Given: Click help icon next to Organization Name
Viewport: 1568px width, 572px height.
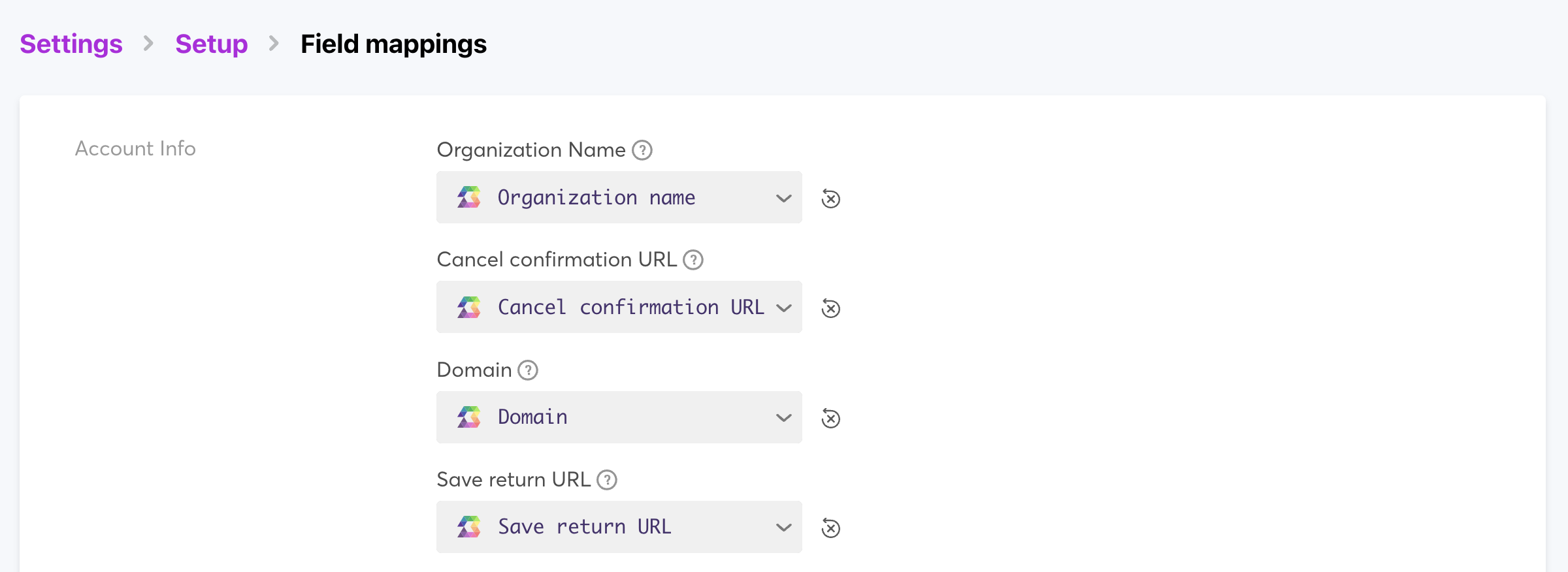Looking at the screenshot, I should click(x=642, y=150).
